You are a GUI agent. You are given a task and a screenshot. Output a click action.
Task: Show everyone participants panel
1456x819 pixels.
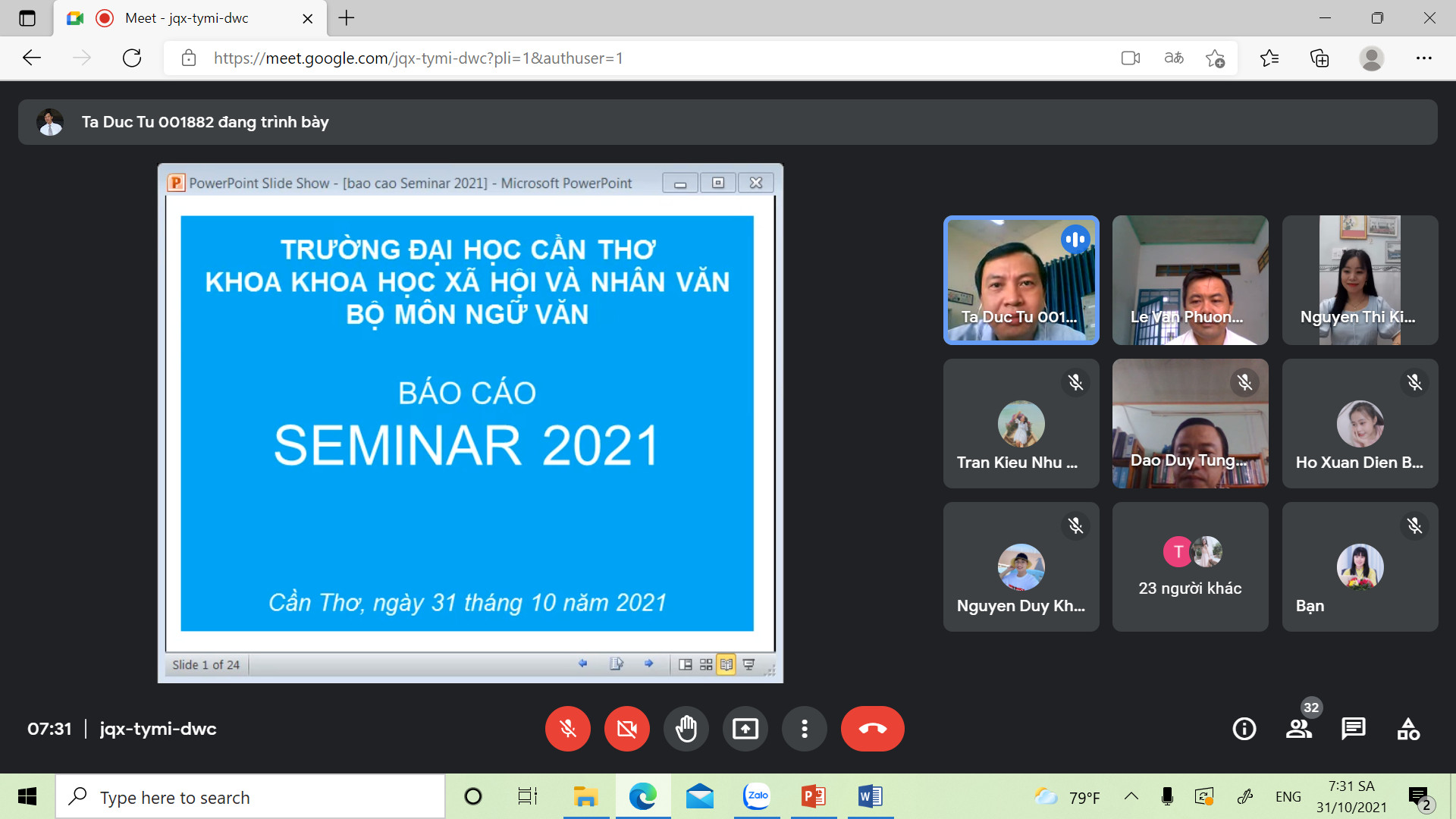click(1298, 729)
